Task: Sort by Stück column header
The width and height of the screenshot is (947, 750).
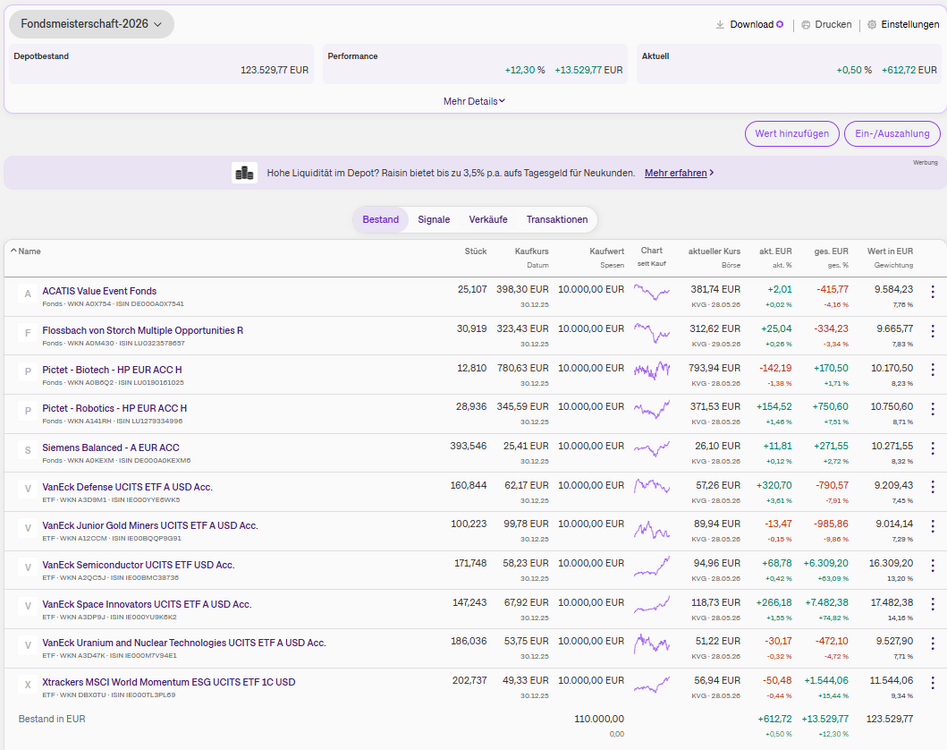Action: pyautogui.click(x=475, y=251)
